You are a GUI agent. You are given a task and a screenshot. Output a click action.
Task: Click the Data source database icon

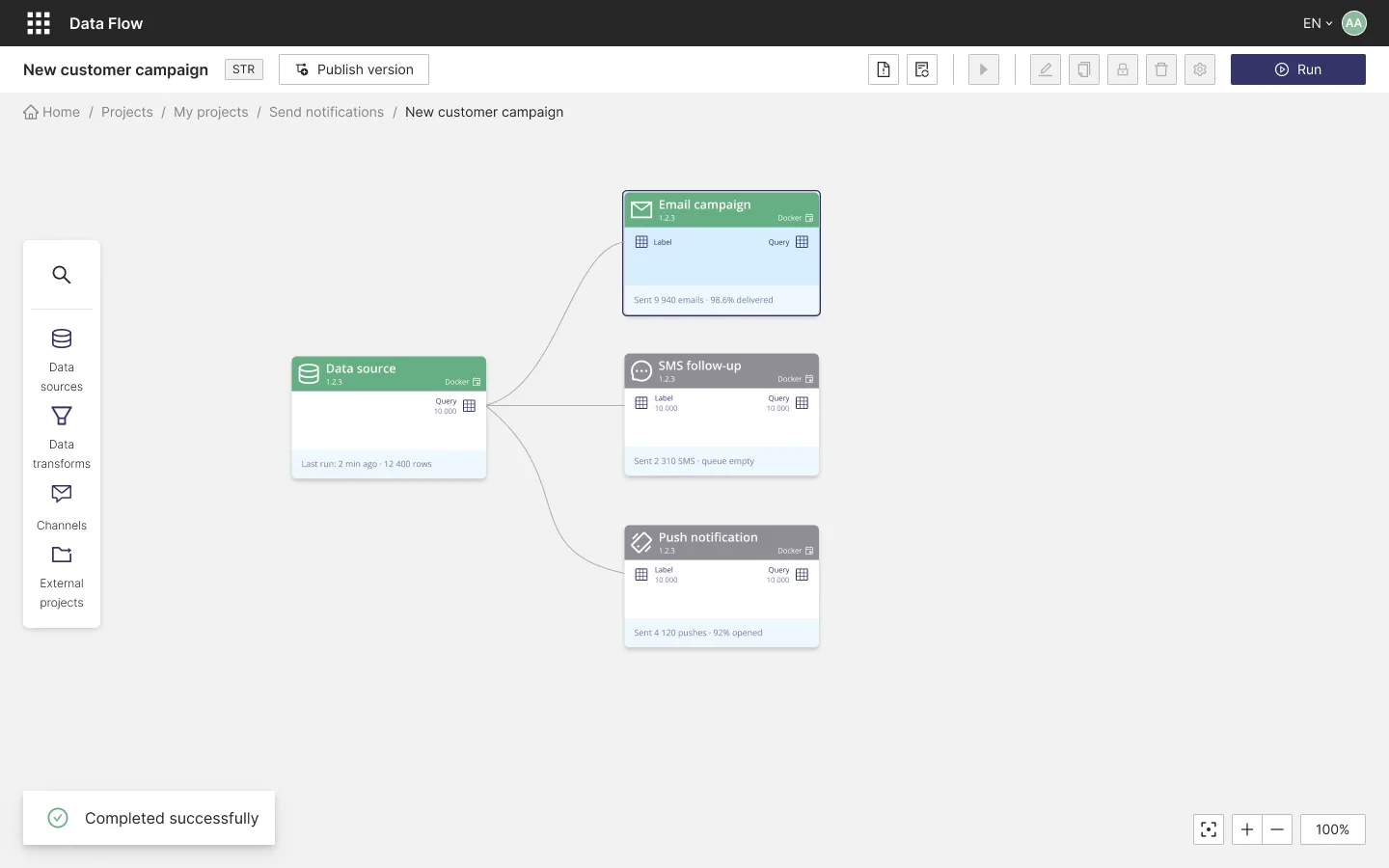(x=309, y=374)
